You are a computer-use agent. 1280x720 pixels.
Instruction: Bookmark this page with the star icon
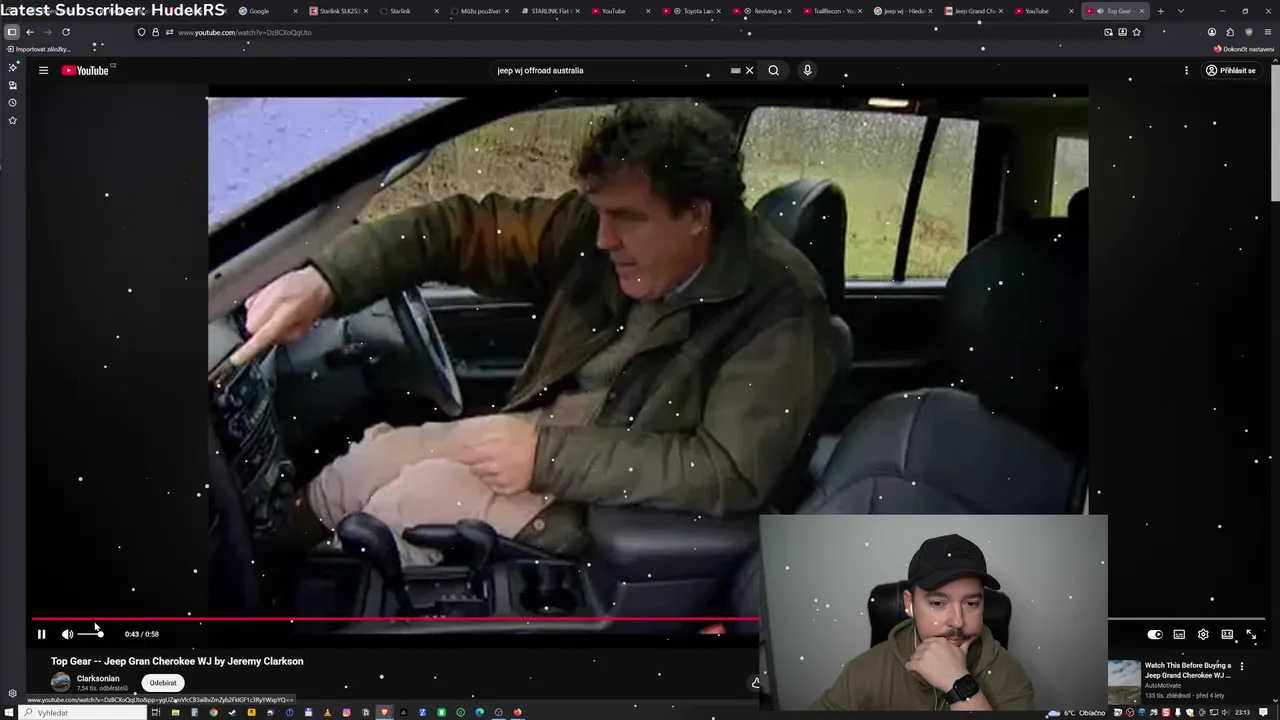pyautogui.click(x=1136, y=32)
